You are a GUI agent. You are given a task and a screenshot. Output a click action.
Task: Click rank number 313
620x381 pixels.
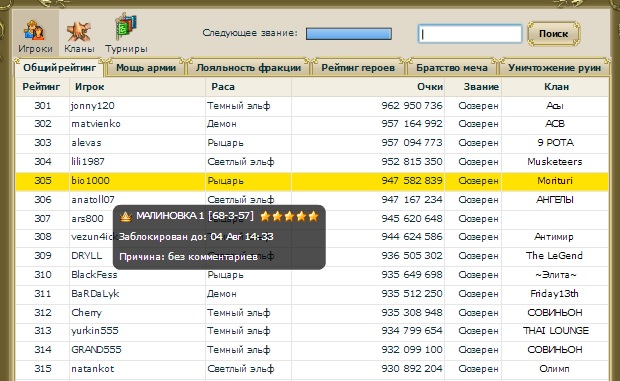pos(43,331)
